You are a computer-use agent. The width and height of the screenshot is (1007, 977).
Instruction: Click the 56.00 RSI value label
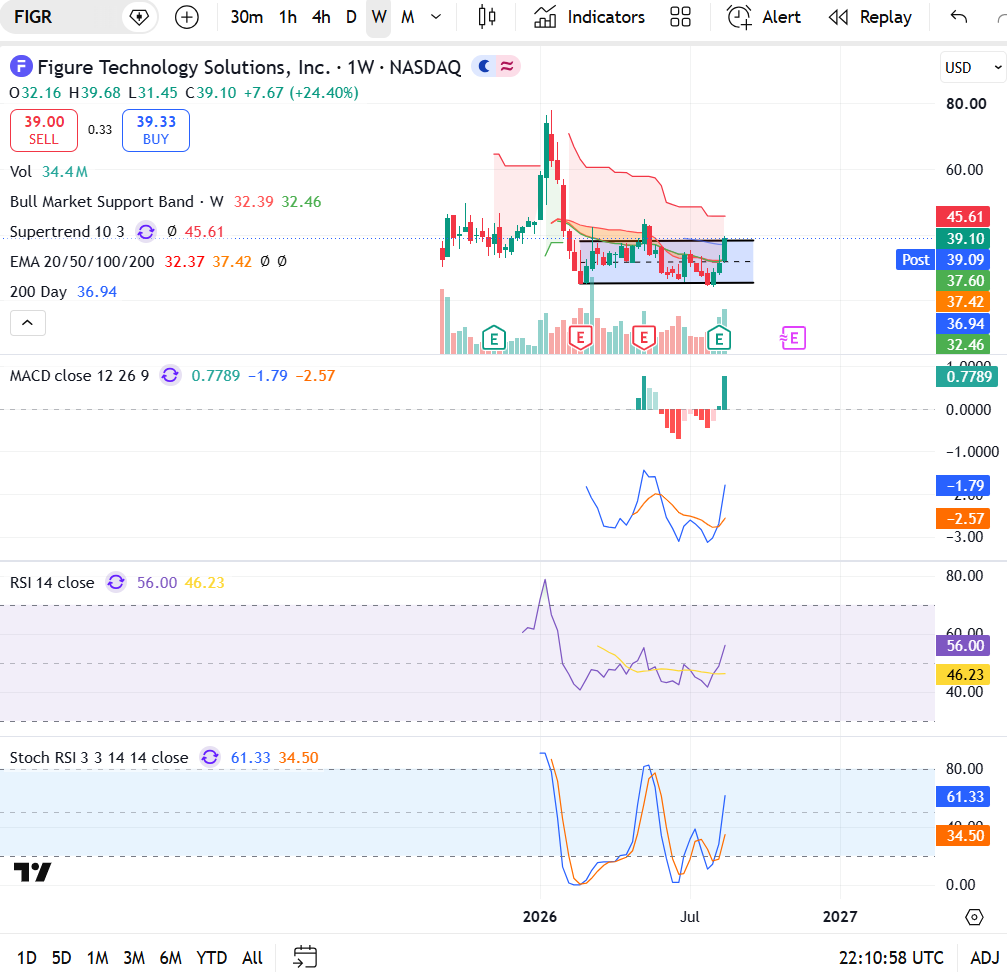pos(963,646)
